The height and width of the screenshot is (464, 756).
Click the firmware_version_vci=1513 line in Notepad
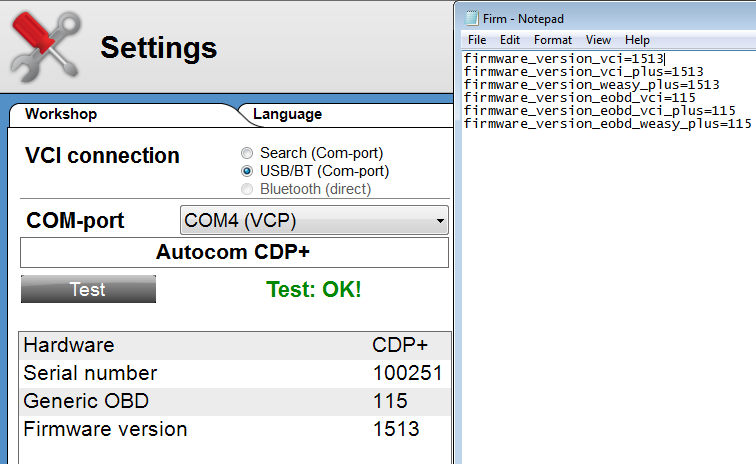click(564, 59)
